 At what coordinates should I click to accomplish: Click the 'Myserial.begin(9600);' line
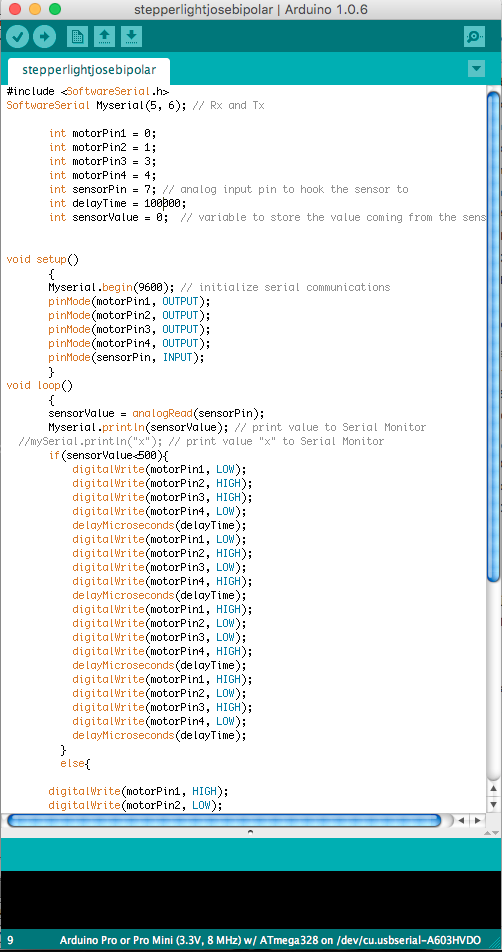click(112, 287)
